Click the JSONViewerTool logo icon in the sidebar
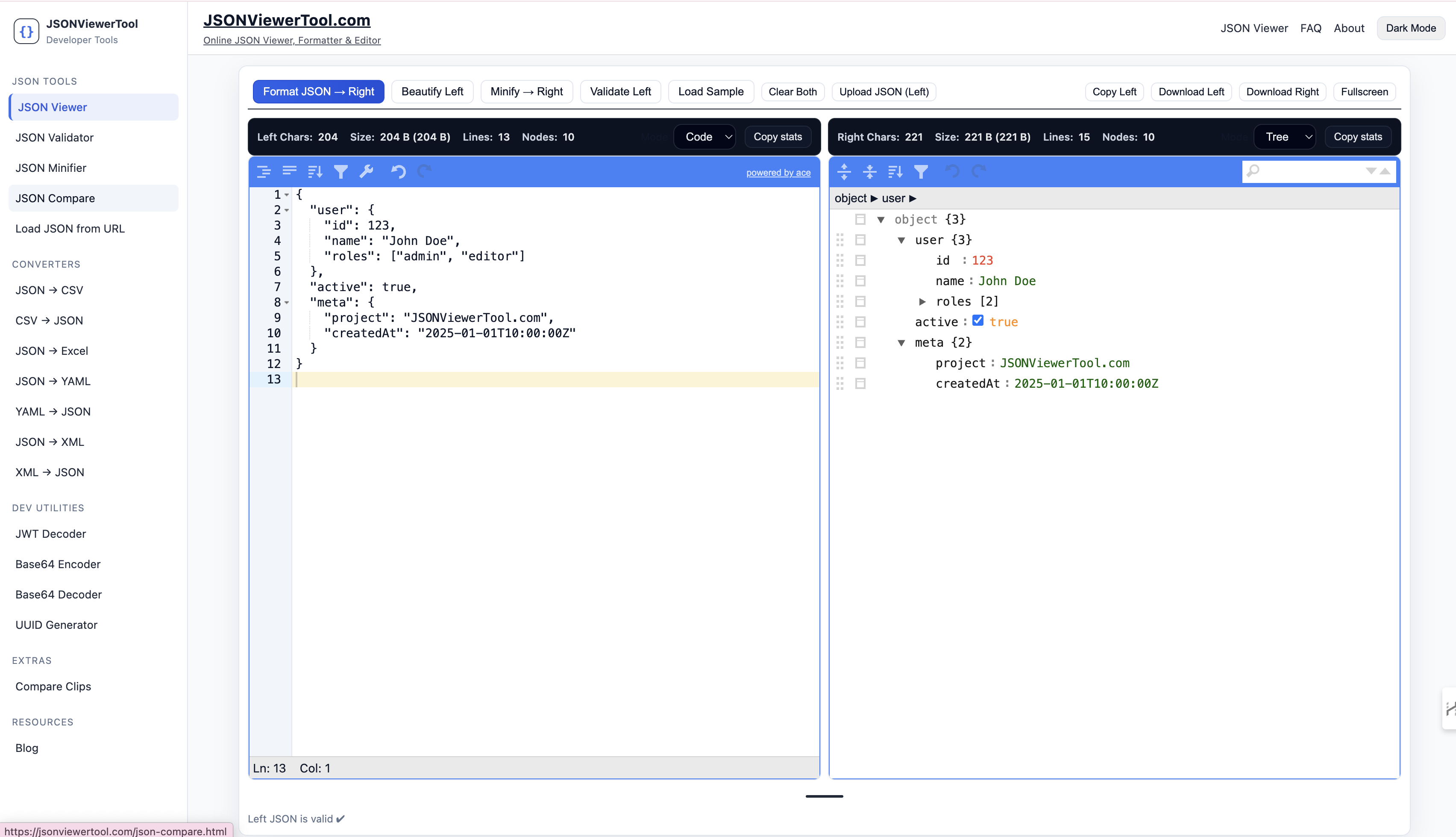This screenshot has height=837, width=1456. (x=26, y=31)
